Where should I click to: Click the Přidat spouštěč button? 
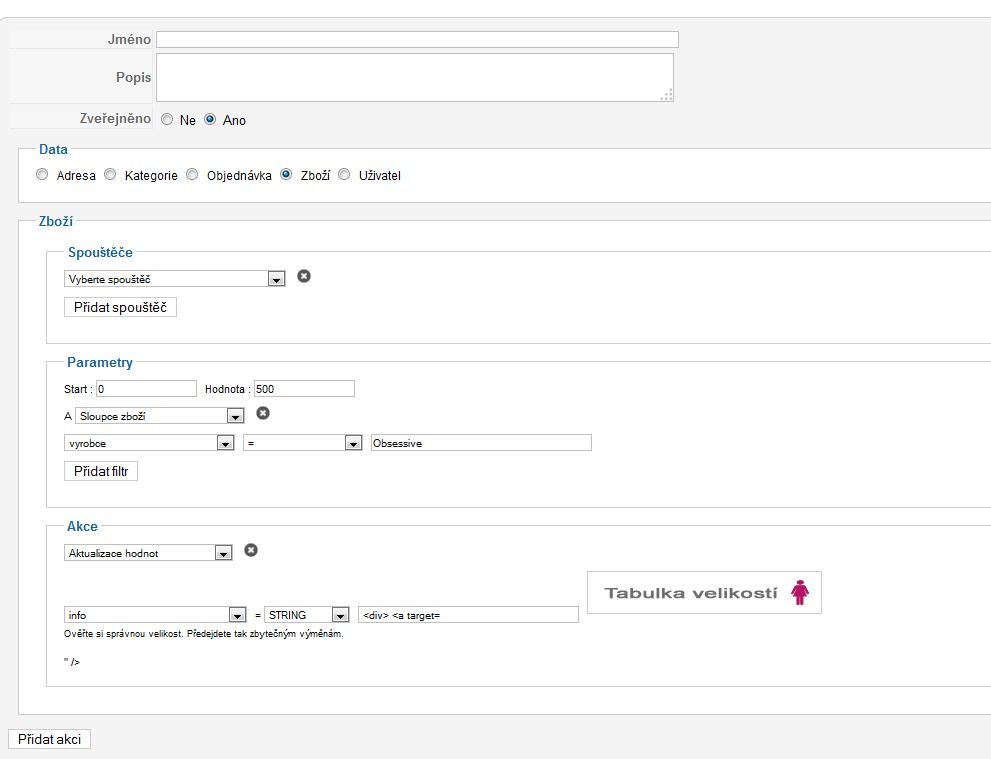(x=120, y=307)
